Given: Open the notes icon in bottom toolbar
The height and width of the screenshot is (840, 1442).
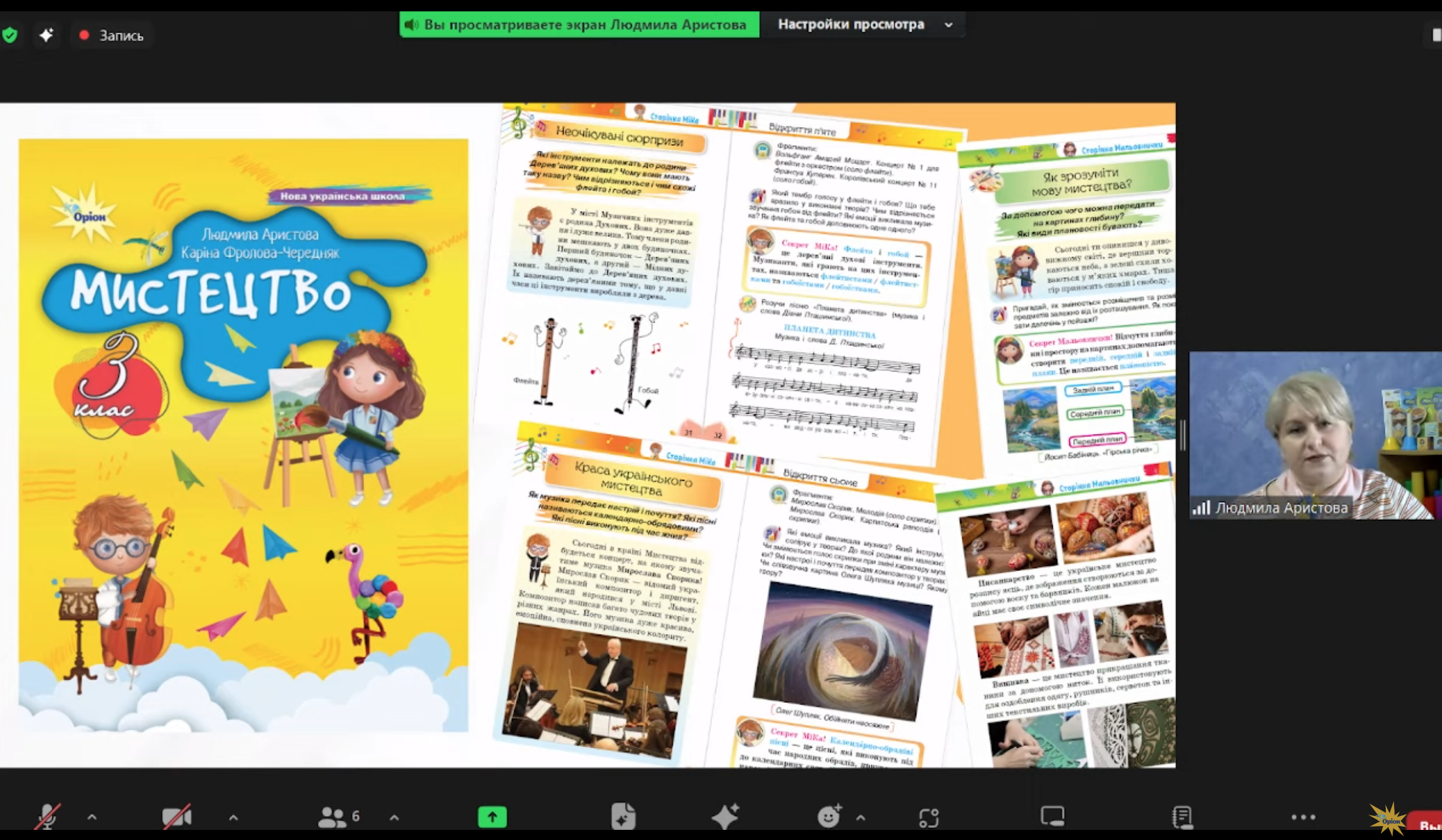Looking at the screenshot, I should click(x=1182, y=817).
